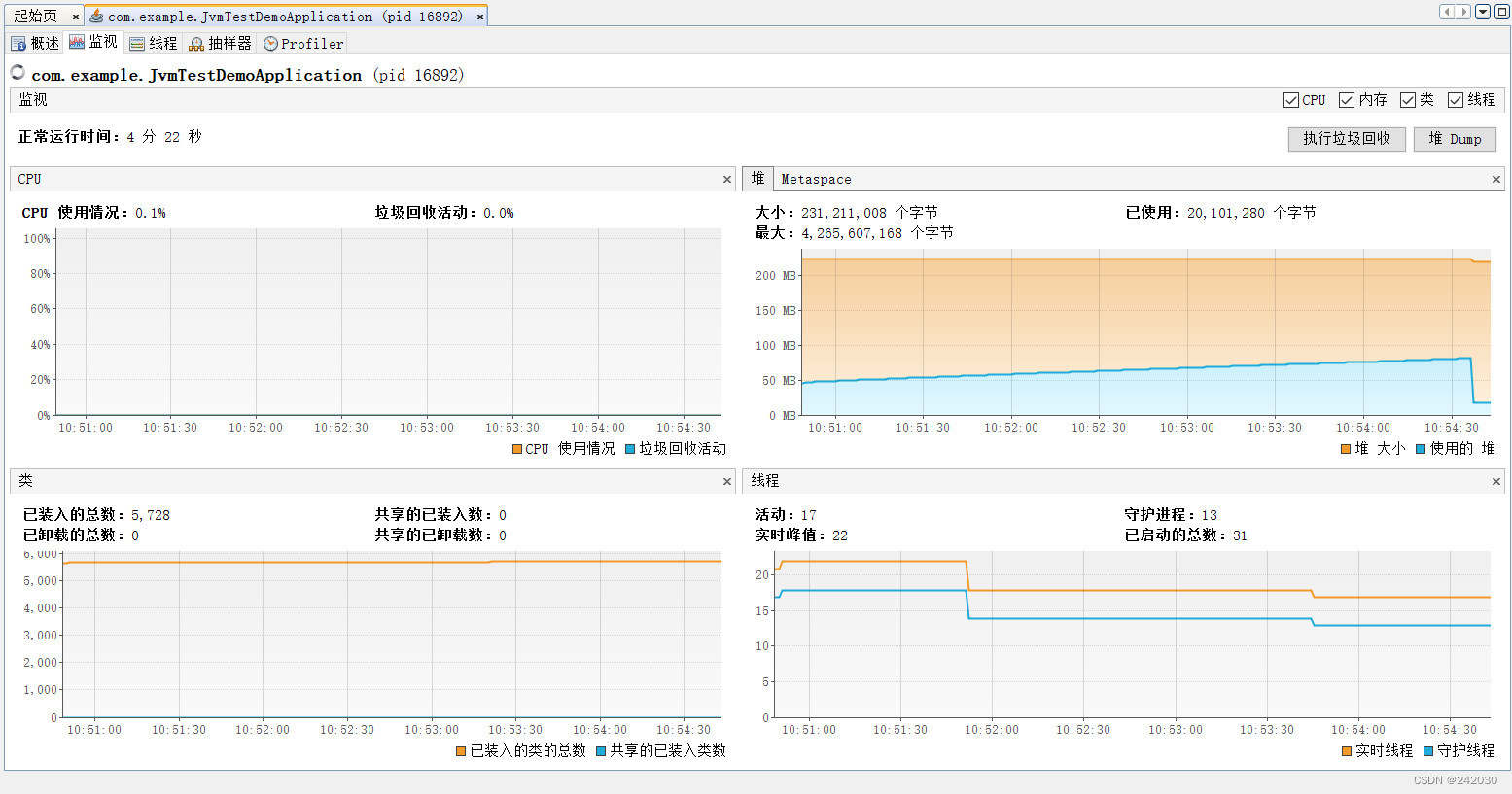The height and width of the screenshot is (794, 1512).
Task: Toggle the 内存 memory checkbox
Action: point(1347,100)
